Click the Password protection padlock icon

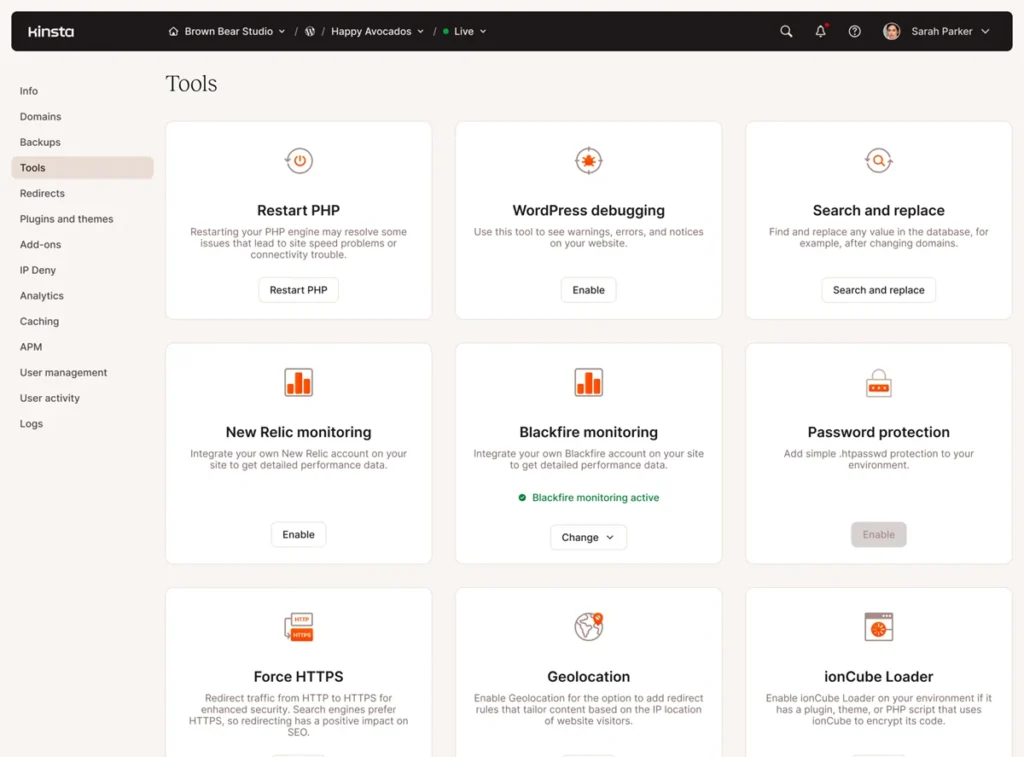tap(878, 382)
